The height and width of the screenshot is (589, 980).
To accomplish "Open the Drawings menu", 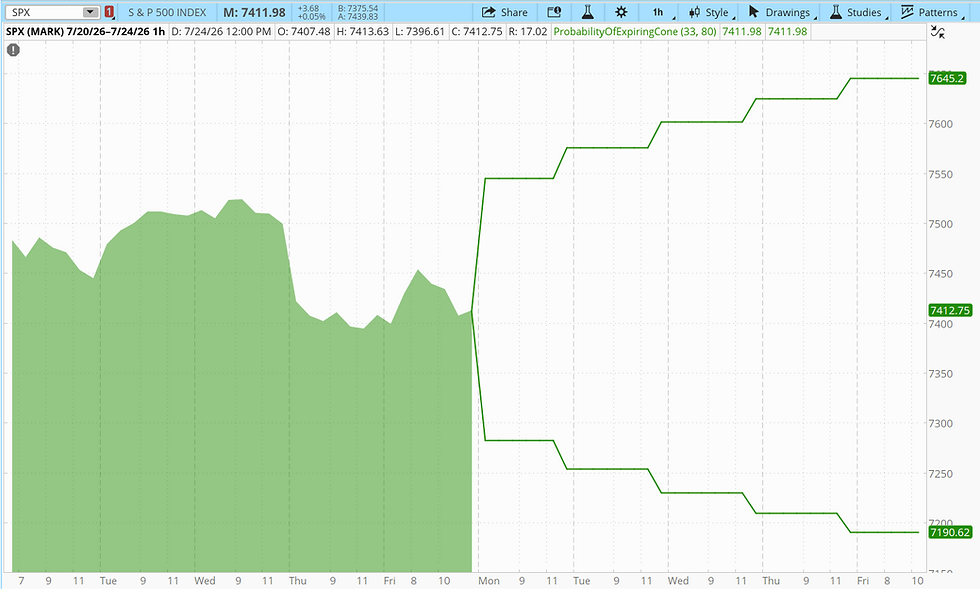I will click(x=781, y=13).
